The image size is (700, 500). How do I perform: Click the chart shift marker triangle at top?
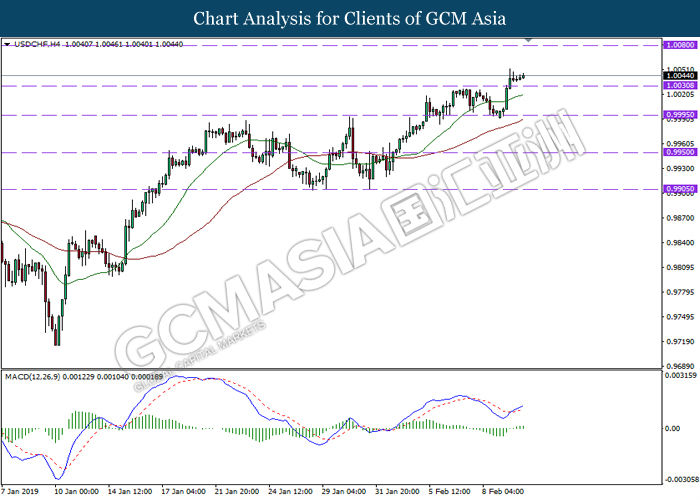(x=529, y=40)
